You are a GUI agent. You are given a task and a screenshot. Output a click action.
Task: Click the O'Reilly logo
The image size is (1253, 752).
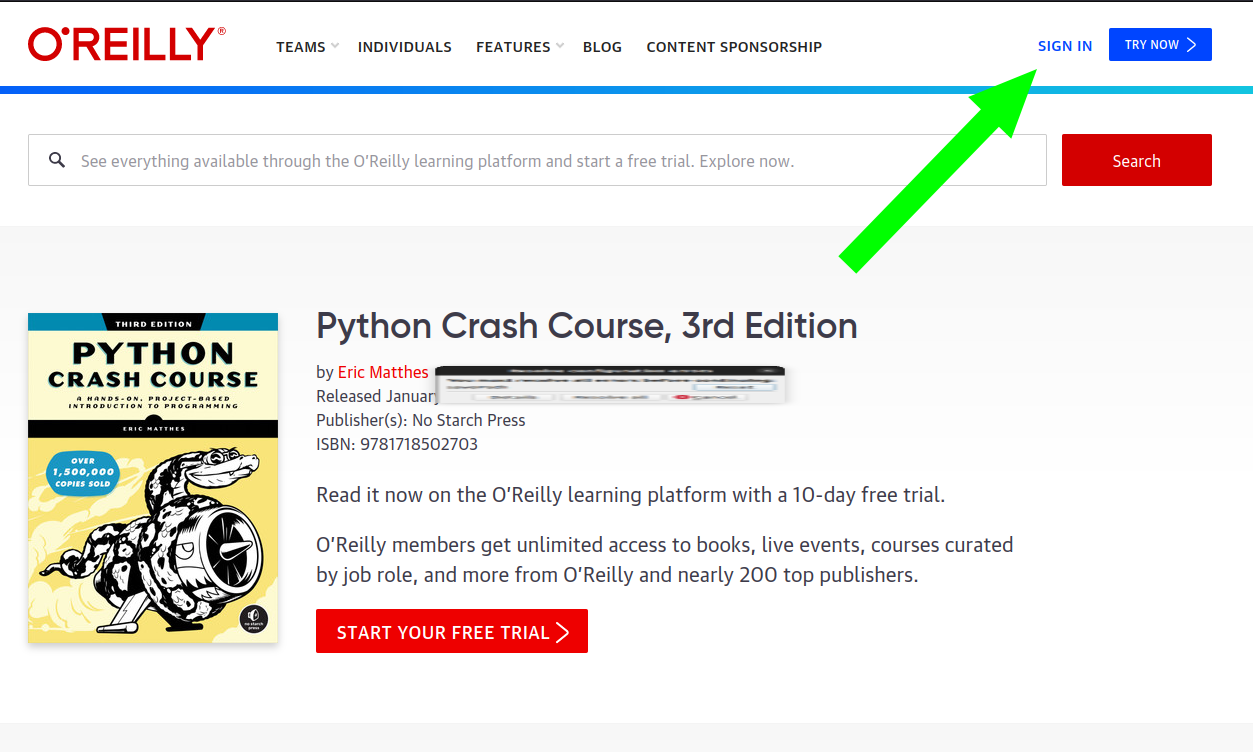click(x=127, y=45)
